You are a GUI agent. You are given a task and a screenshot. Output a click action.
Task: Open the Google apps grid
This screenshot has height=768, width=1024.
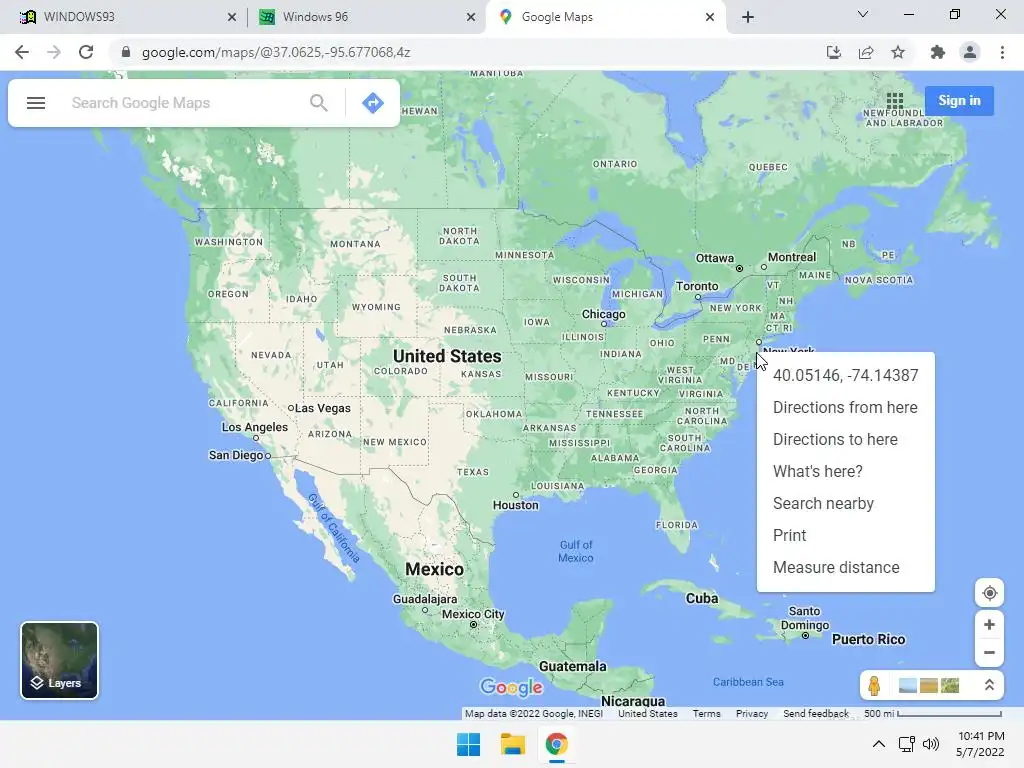pyautogui.click(x=895, y=101)
